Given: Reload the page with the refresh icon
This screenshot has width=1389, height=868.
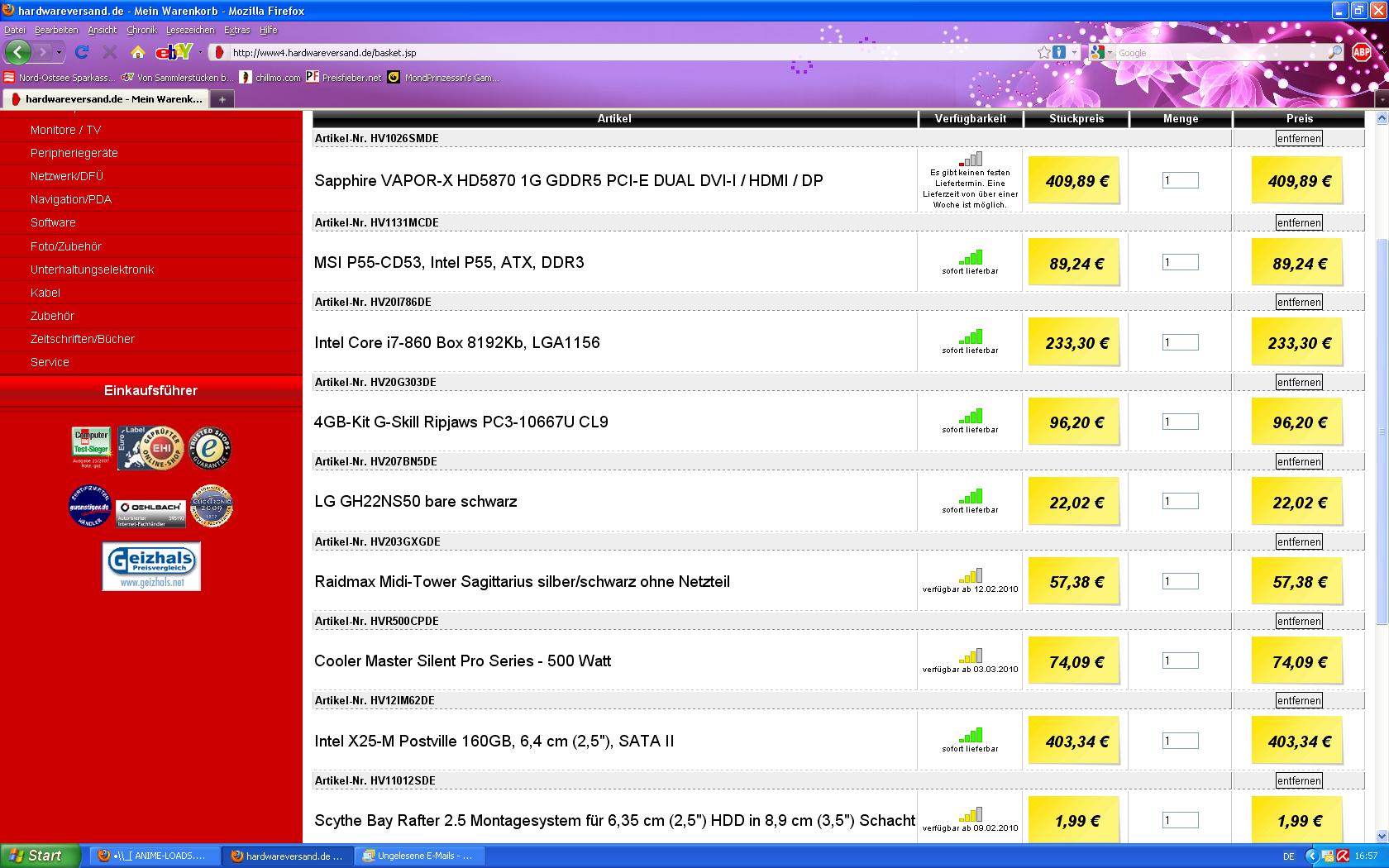Looking at the screenshot, I should [x=82, y=52].
